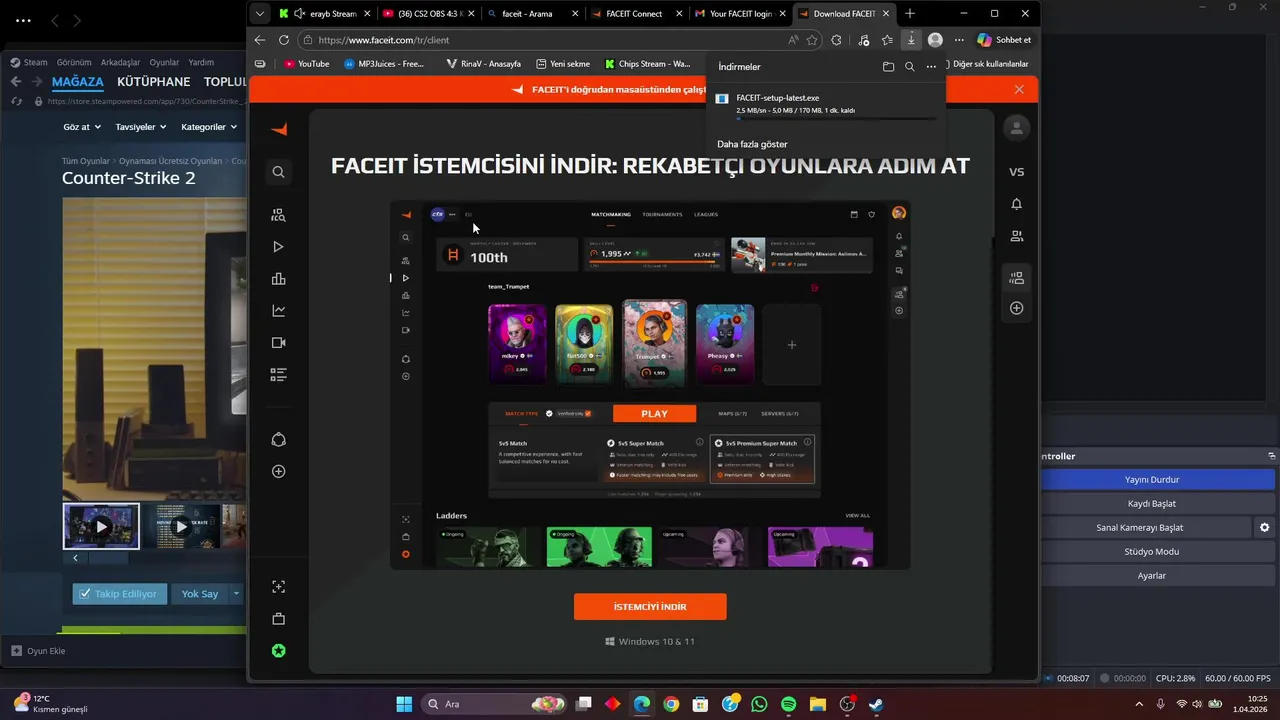Open the YouTube bookmark

coord(306,64)
